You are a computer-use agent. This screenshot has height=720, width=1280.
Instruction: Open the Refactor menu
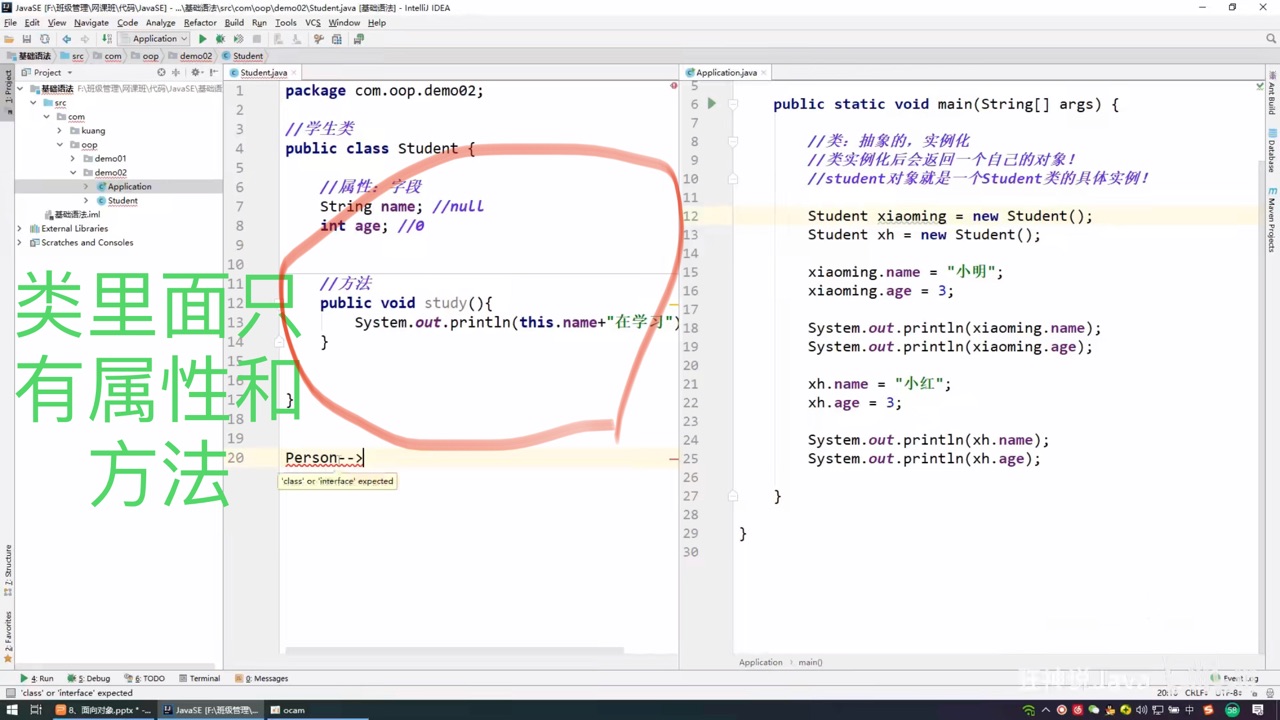(200, 22)
